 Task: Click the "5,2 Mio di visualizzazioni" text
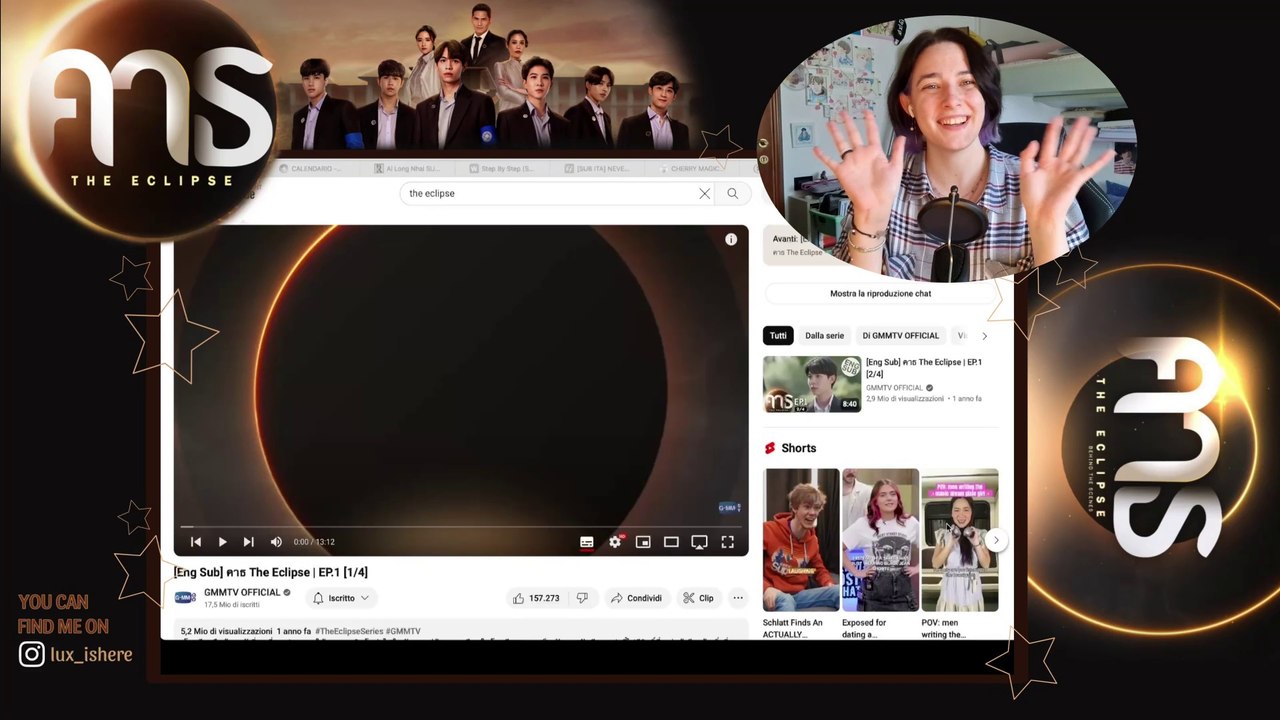(x=227, y=632)
